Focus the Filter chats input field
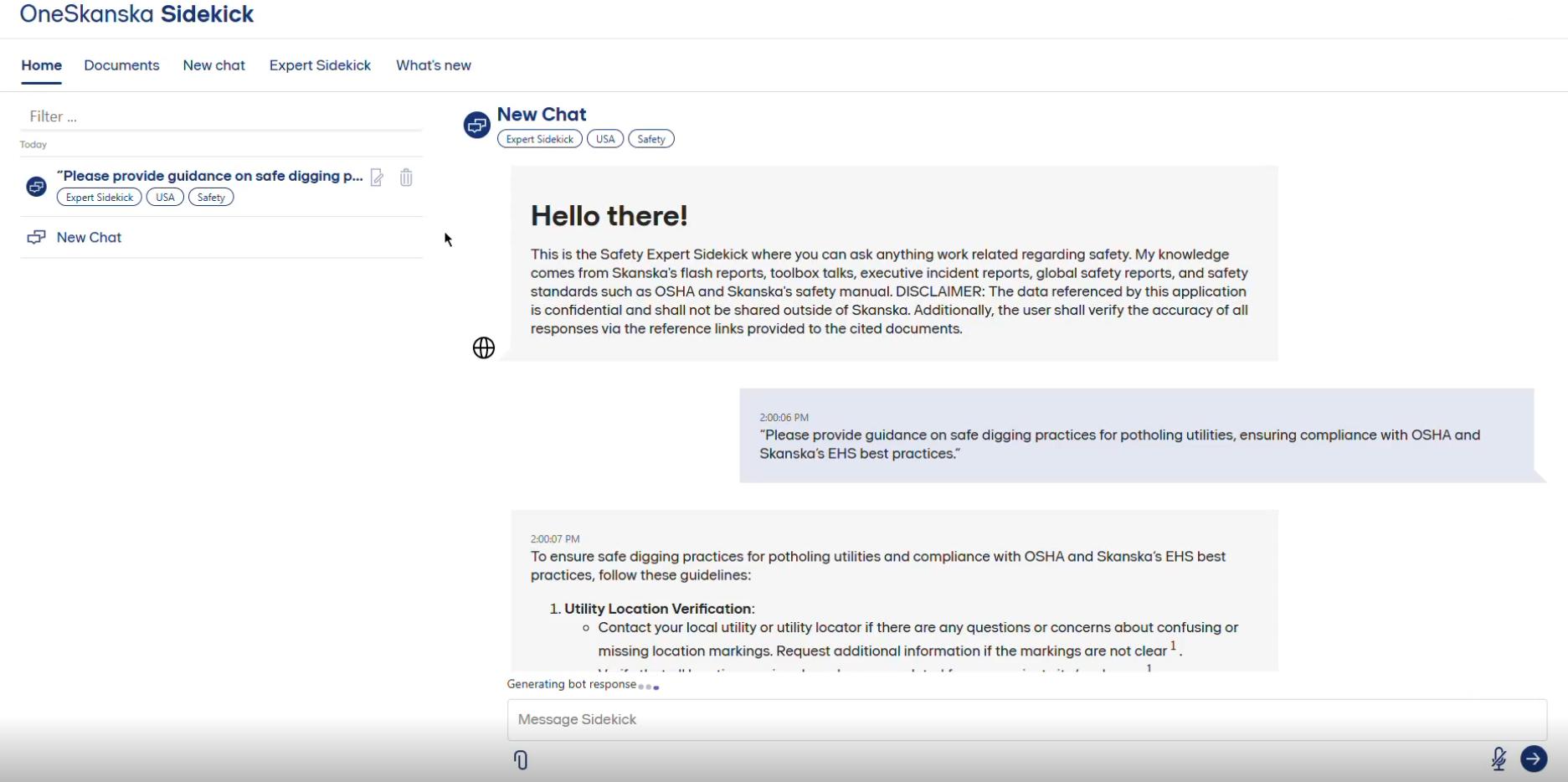The height and width of the screenshot is (782, 1568). pos(221,116)
